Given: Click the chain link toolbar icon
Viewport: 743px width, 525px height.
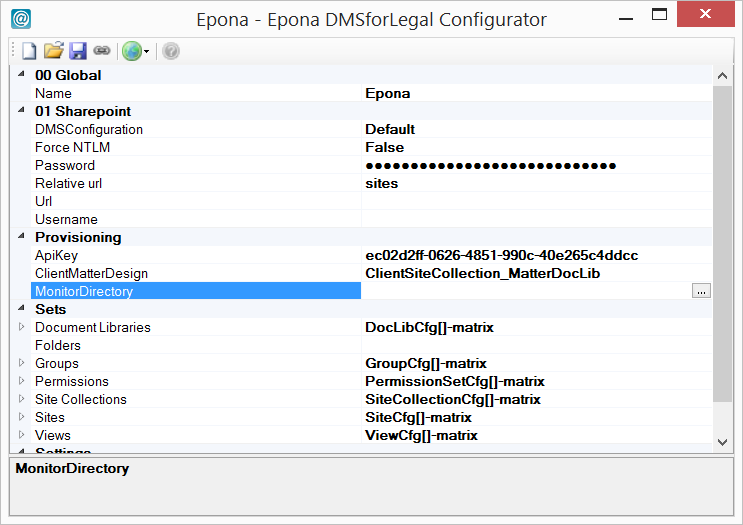Looking at the screenshot, I should tap(101, 50).
